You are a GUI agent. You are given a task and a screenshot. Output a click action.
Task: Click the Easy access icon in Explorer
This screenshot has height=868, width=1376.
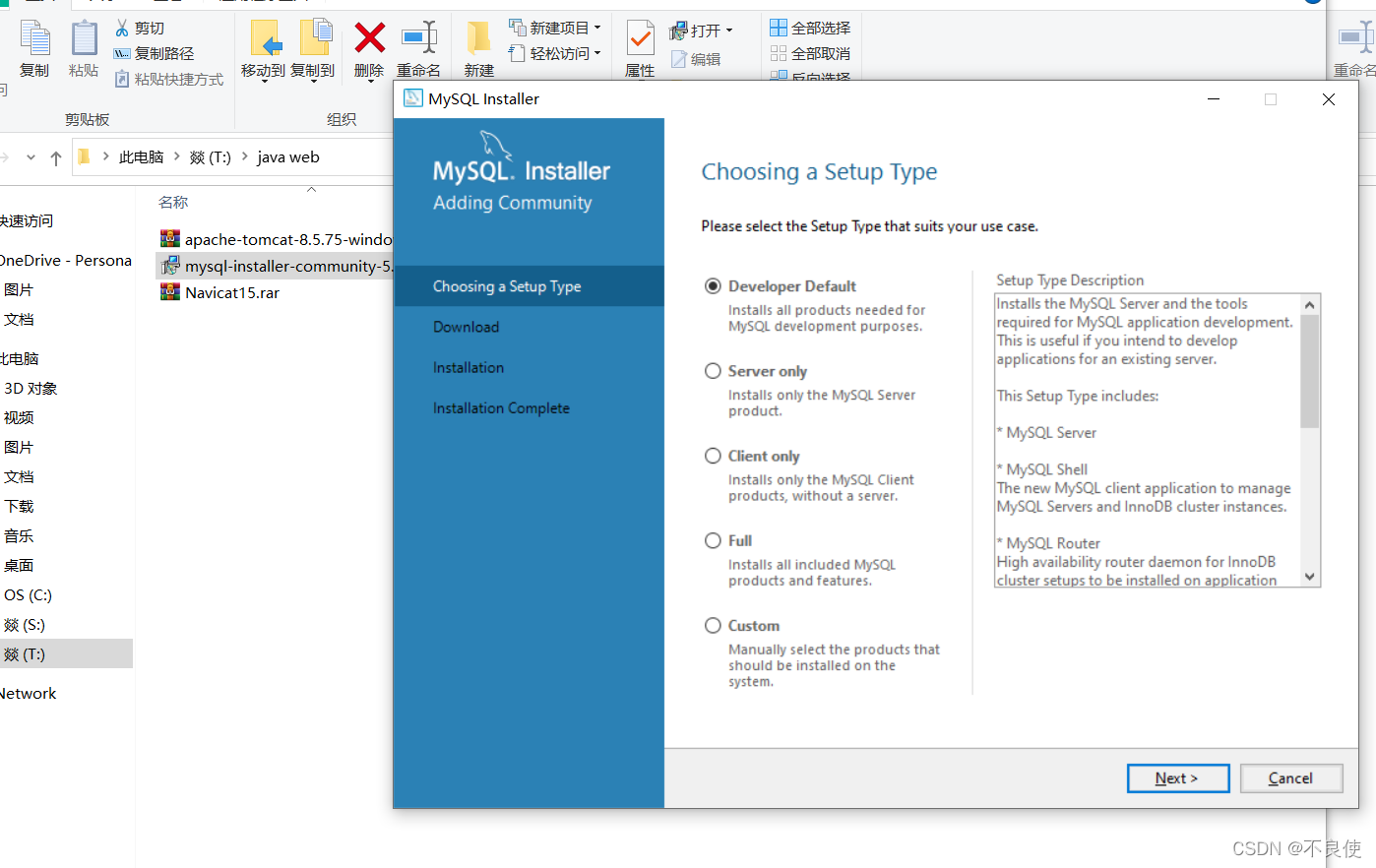coord(517,53)
